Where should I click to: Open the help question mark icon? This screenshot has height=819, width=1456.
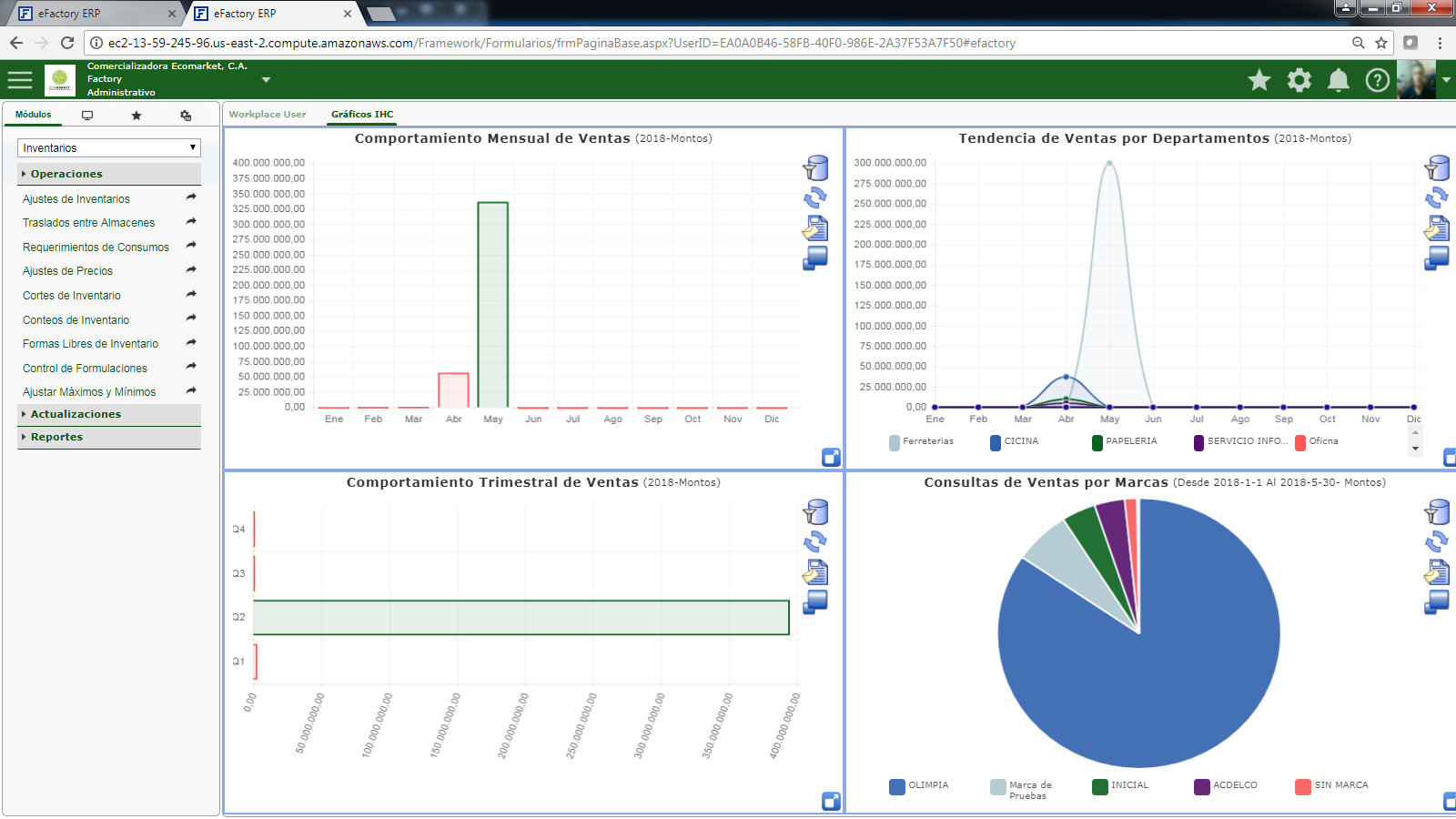(x=1378, y=80)
